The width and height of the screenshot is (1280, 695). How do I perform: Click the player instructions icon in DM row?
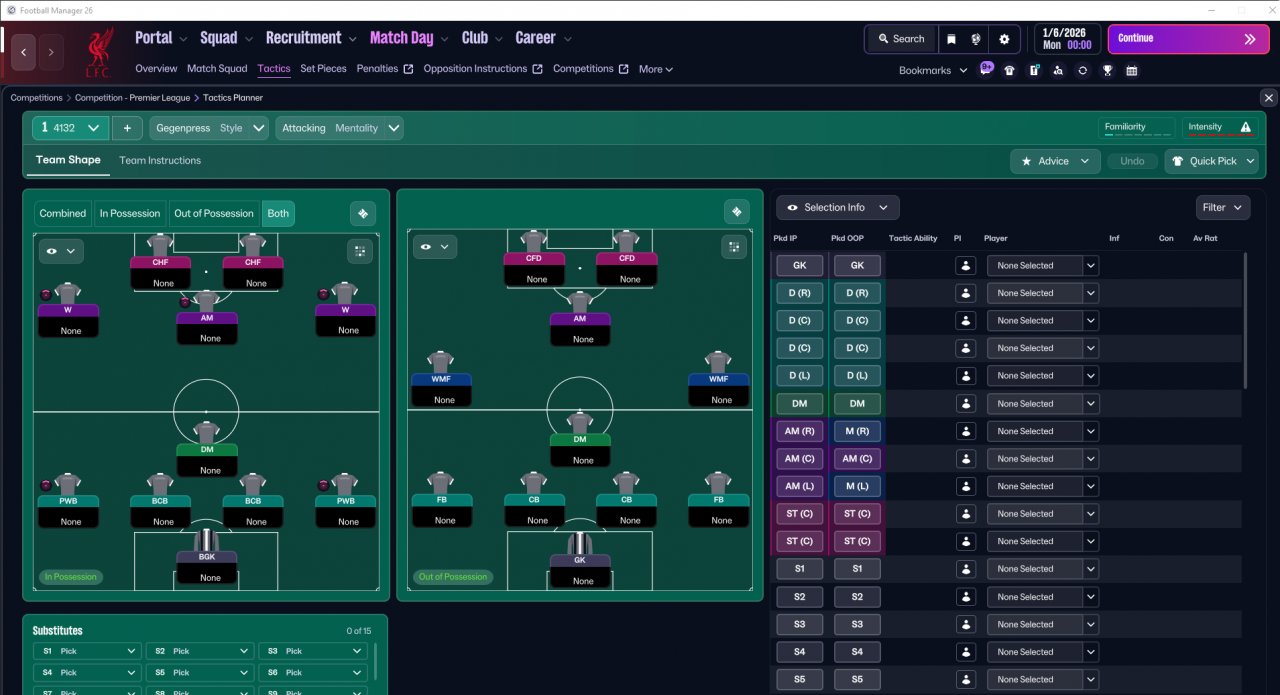coord(965,404)
